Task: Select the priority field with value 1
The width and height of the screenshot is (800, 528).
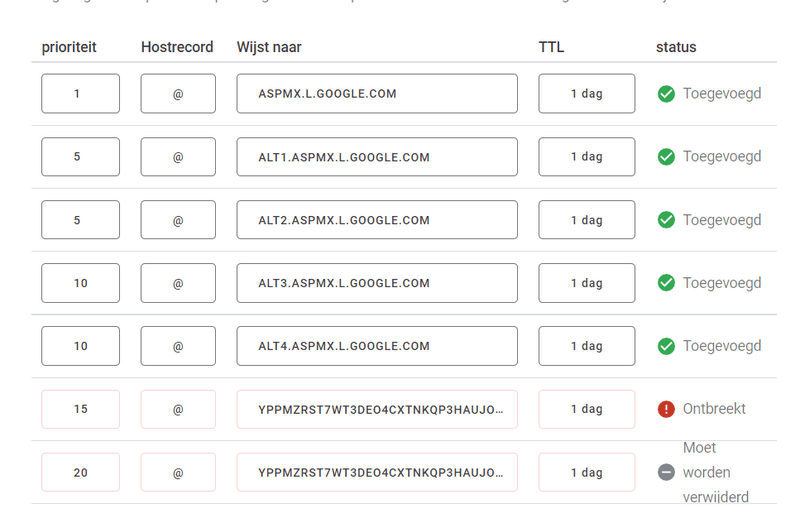Action: pos(80,94)
